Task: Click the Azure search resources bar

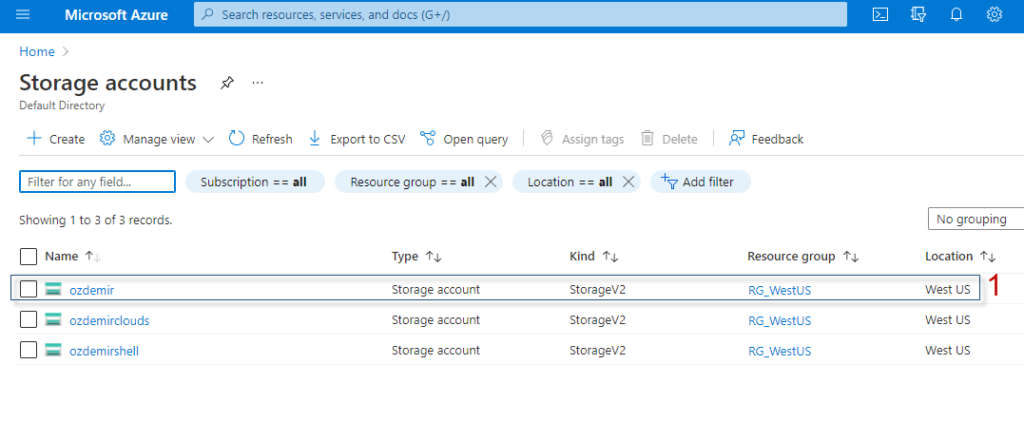Action: (x=520, y=14)
